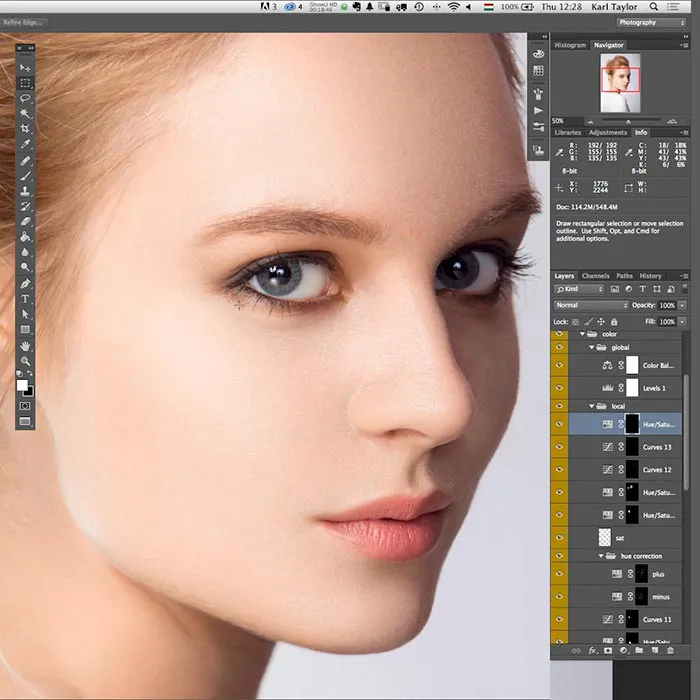Hide the sat layer

[559, 537]
